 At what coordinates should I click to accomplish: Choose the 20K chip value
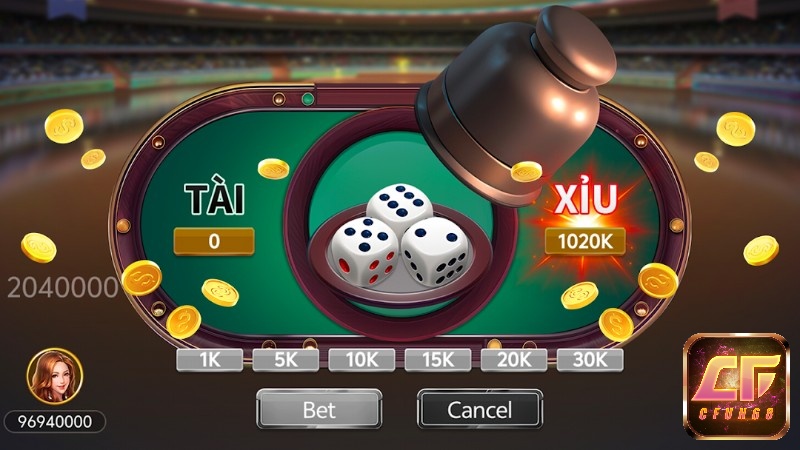coord(514,360)
